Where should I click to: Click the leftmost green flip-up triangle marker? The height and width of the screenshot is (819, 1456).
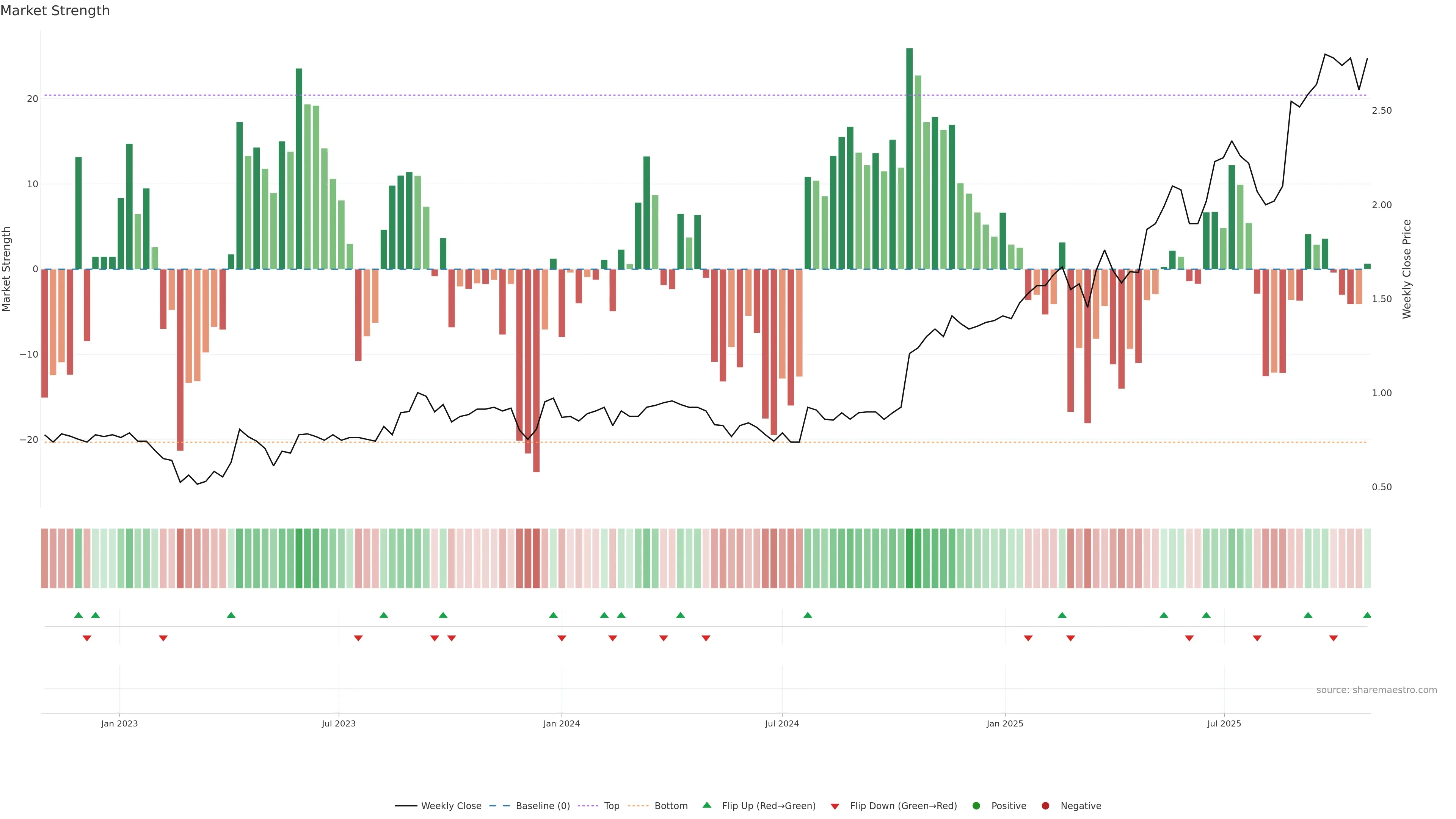[78, 615]
